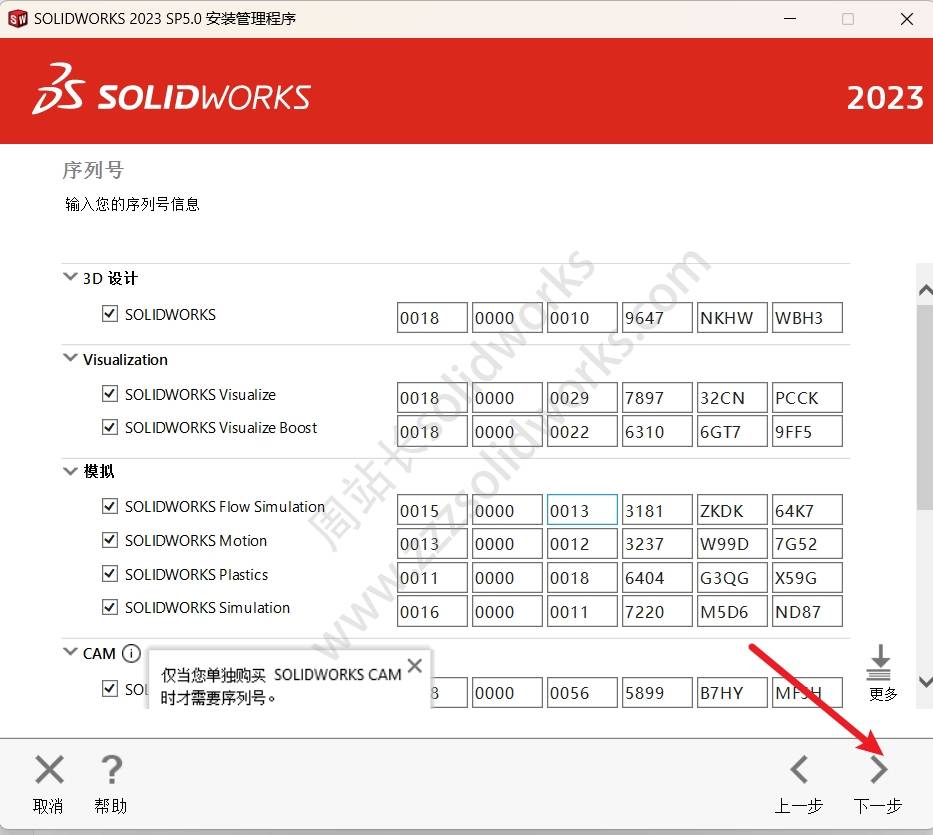This screenshot has height=835, width=933.
Task: Click Visualize Boost field 6GT7
Action: point(732,431)
